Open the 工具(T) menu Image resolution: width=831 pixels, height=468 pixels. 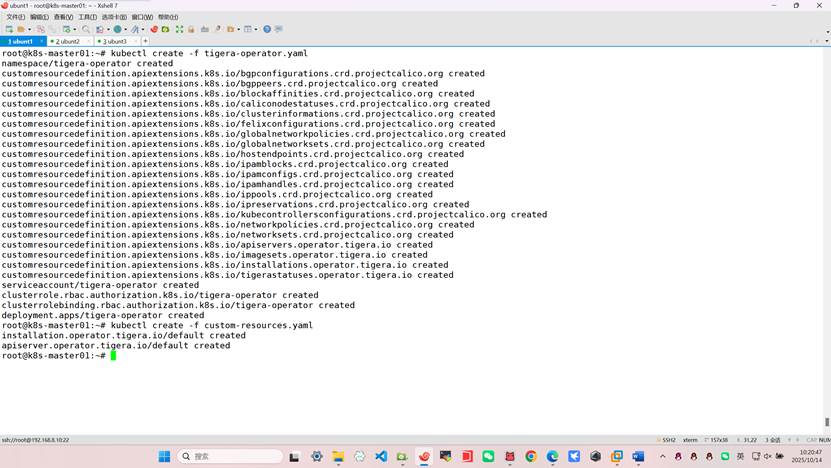[87, 17]
